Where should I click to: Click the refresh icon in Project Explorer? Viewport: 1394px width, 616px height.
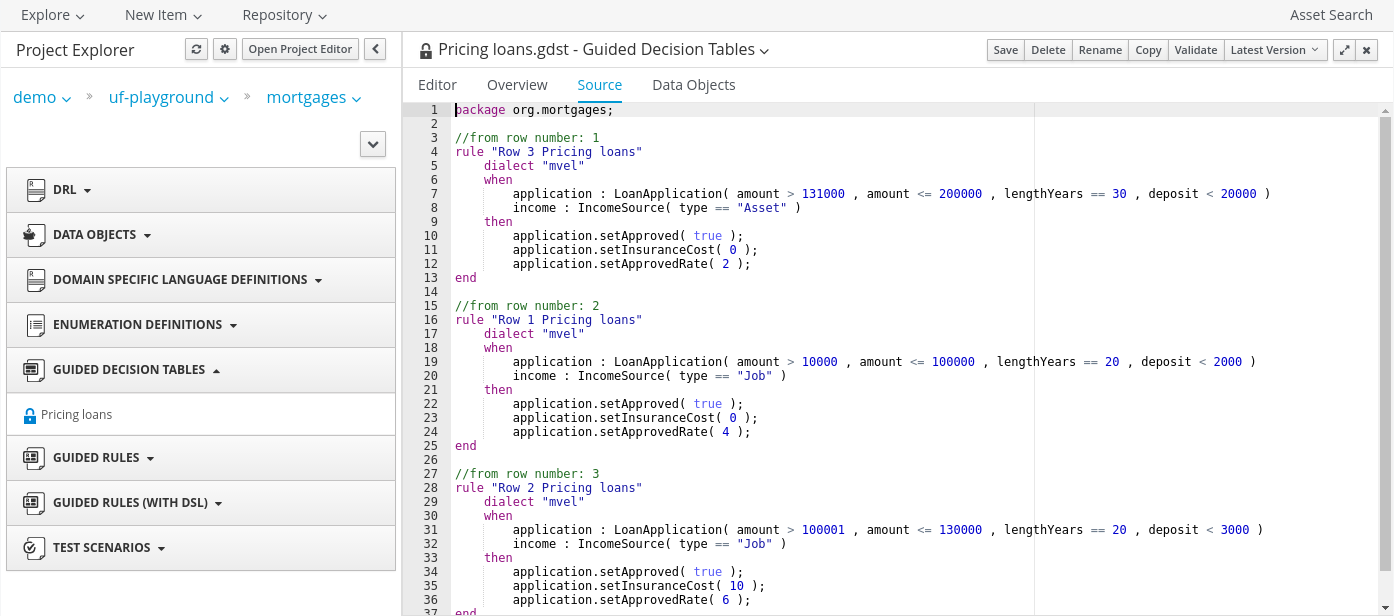196,49
